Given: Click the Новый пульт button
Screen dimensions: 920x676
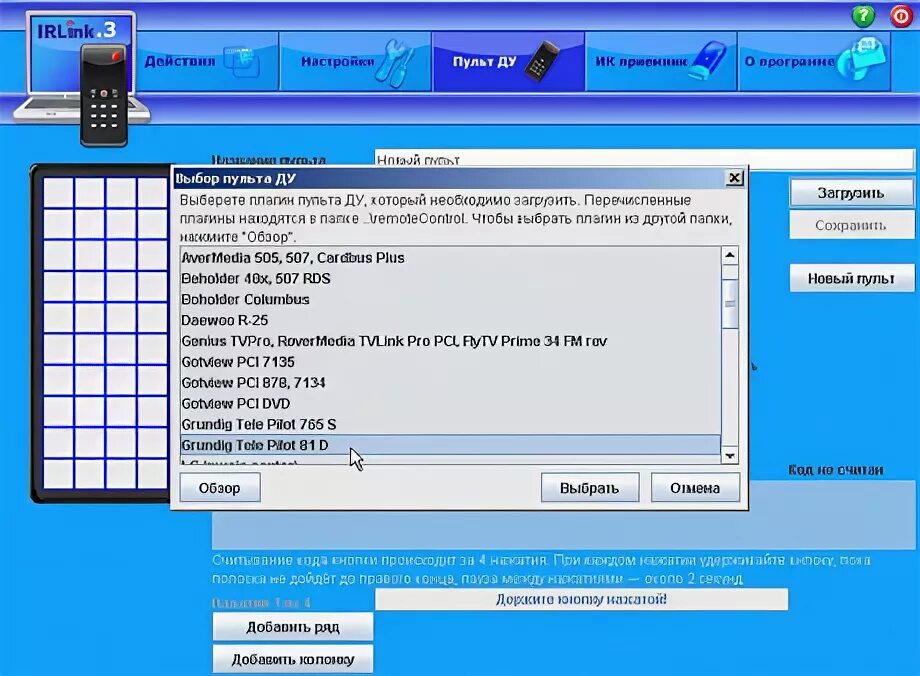Looking at the screenshot, I should (851, 278).
